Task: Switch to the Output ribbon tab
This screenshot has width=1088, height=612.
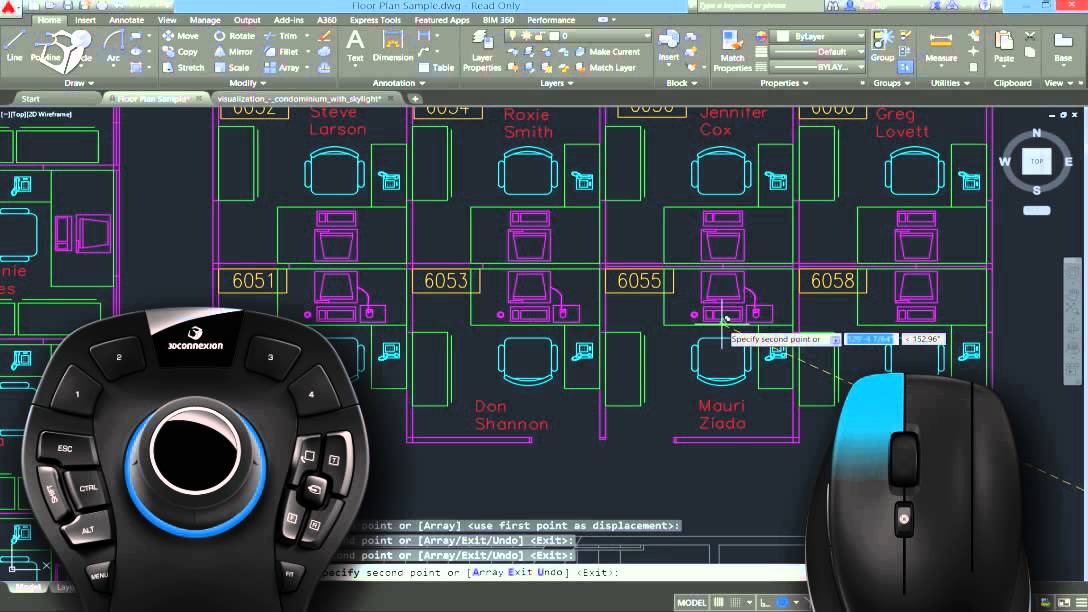Action: [247, 20]
